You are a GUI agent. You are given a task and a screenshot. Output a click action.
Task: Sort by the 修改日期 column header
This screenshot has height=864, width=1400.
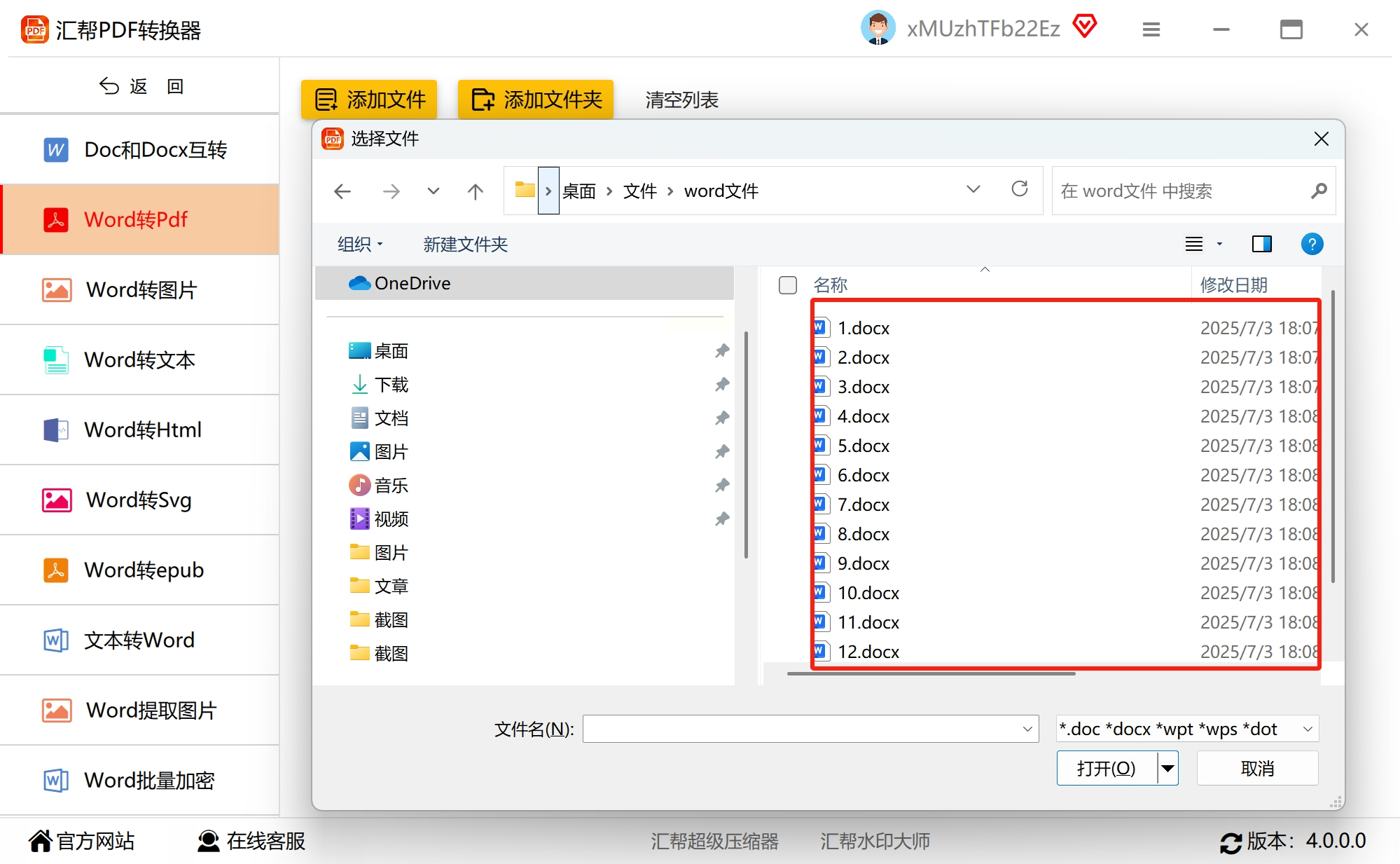coord(1234,284)
